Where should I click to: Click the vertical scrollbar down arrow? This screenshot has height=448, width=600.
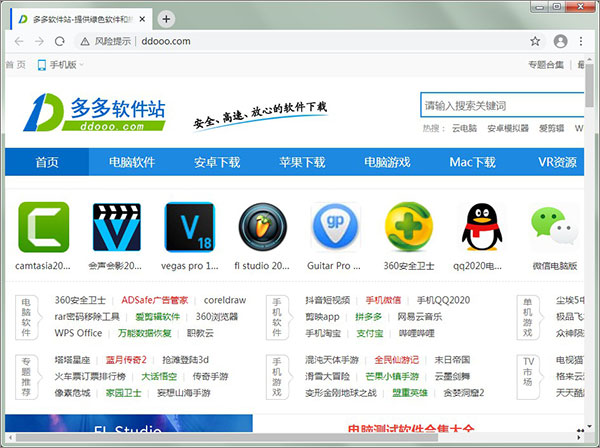(x=590, y=426)
